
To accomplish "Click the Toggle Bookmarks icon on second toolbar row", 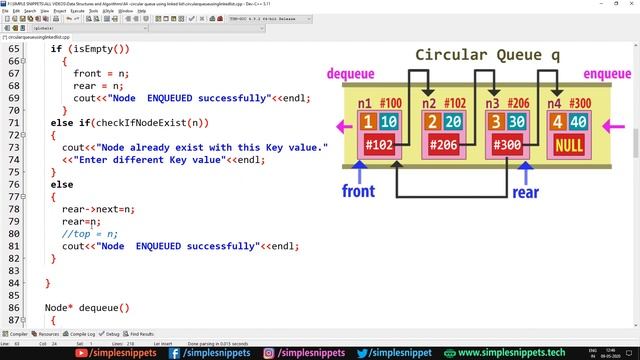I will 15,28.
